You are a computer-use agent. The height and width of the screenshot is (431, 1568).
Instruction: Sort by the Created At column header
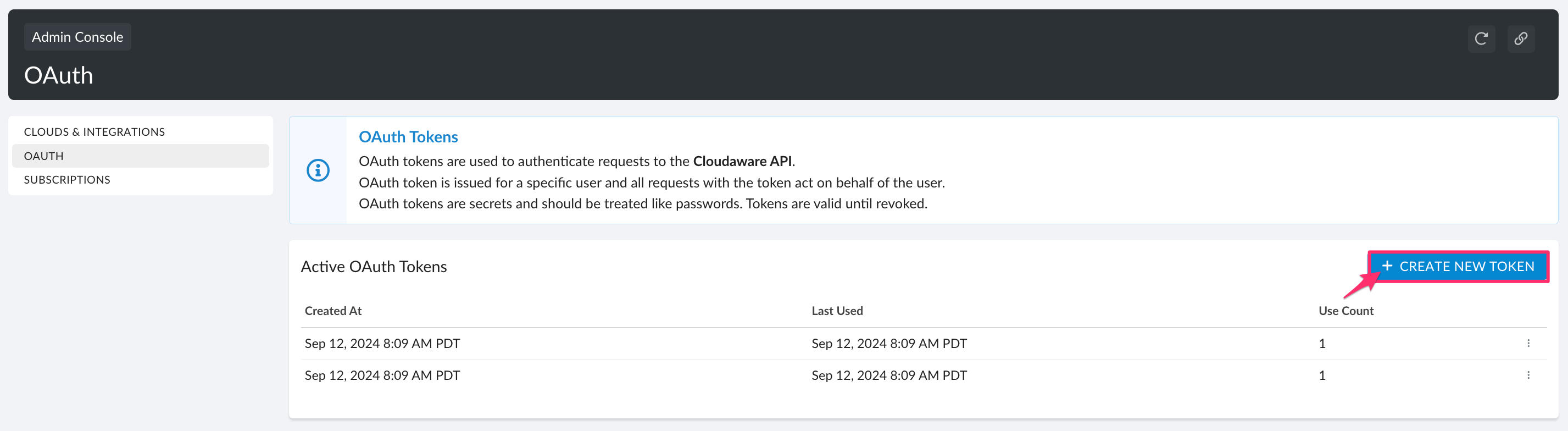[x=332, y=310]
